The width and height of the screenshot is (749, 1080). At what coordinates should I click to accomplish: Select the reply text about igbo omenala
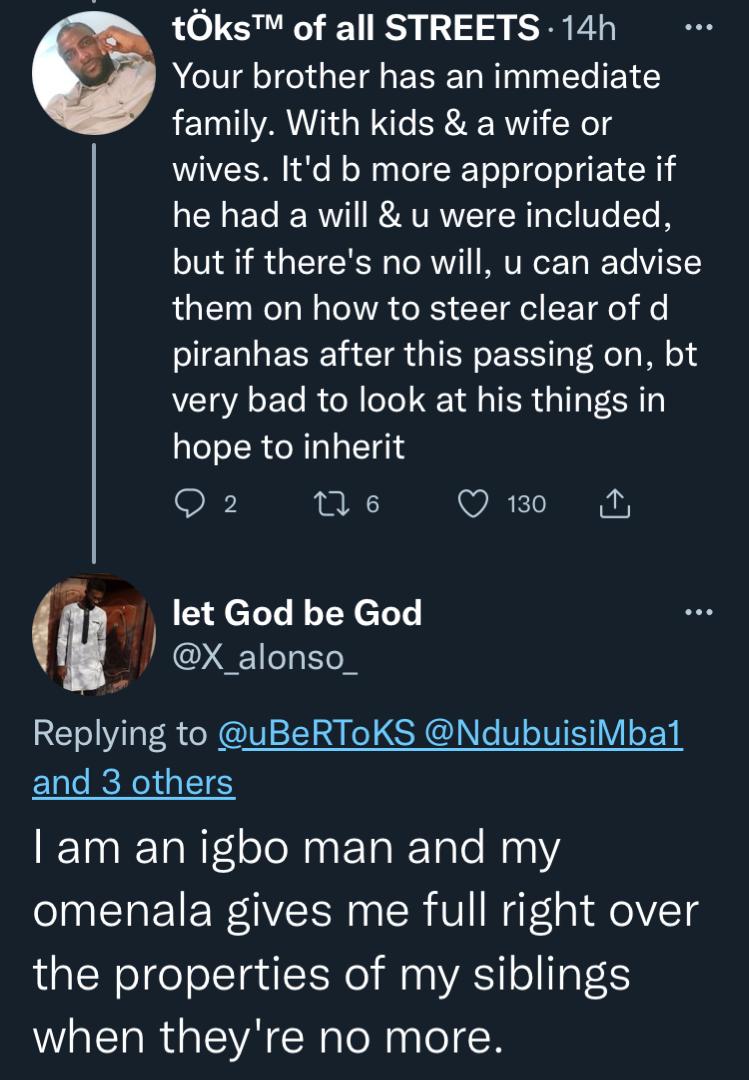point(365,945)
